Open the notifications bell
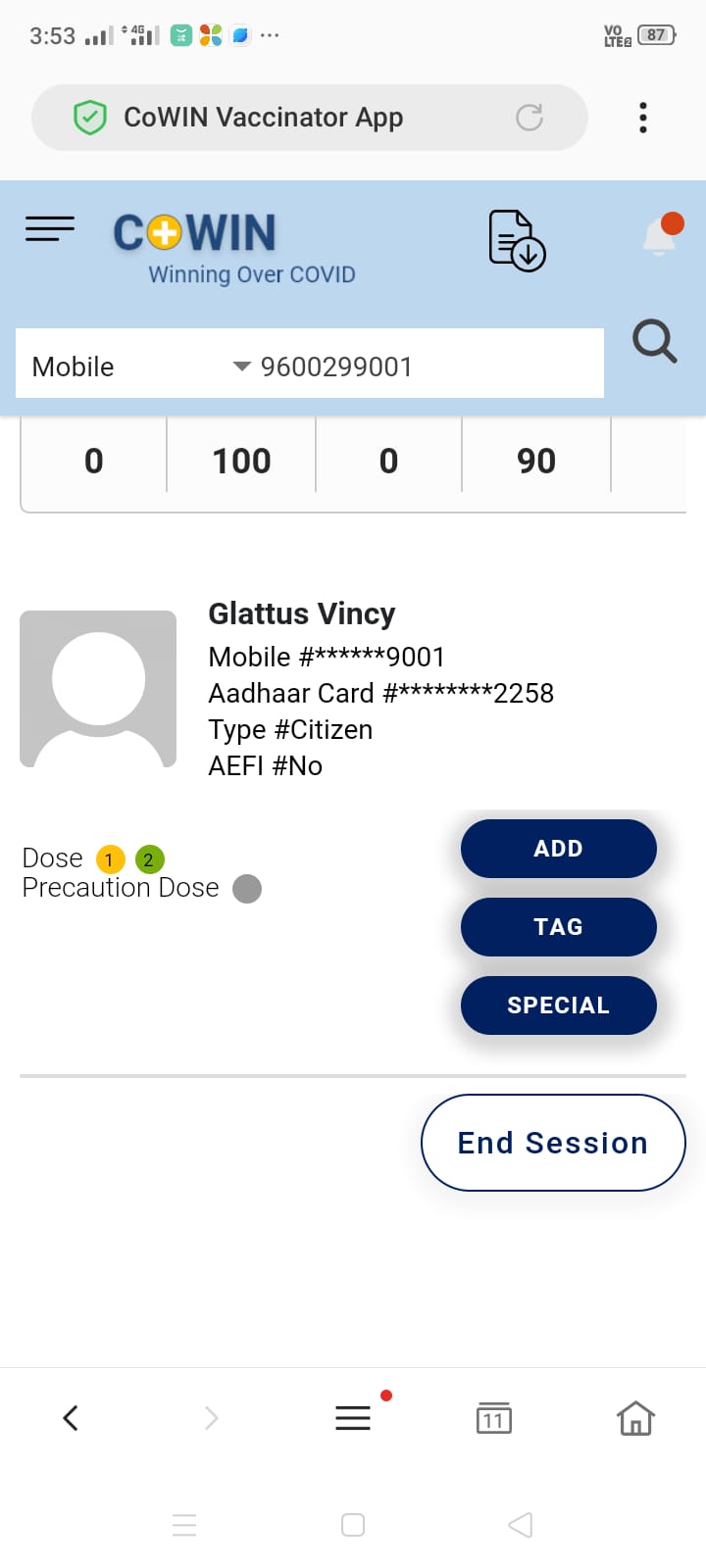This screenshot has height=1568, width=706. (661, 236)
